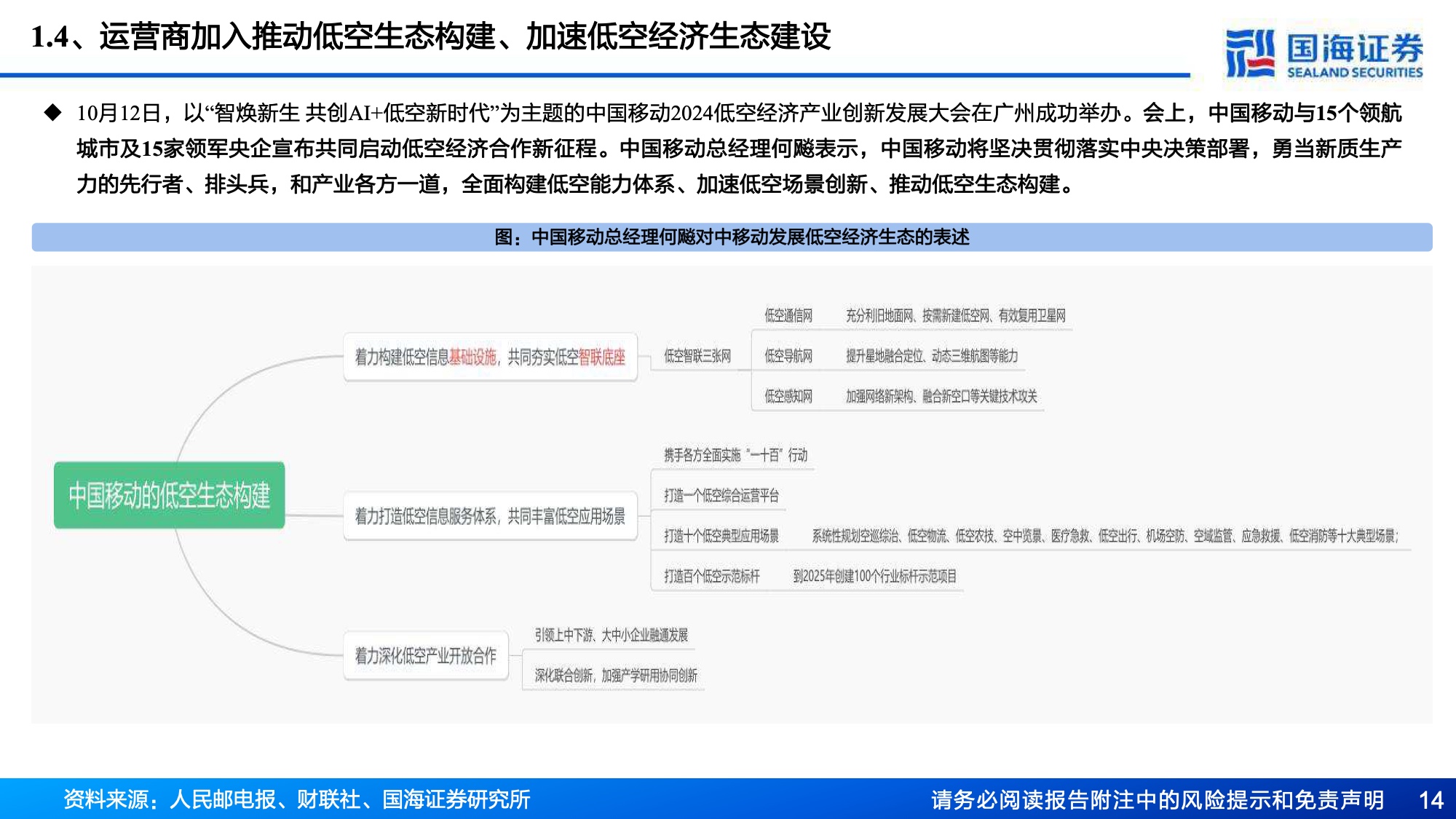Click text 加强网络新架构、融合新空口等关键技术攻关
Image resolution: width=1456 pixels, height=819 pixels.
(x=941, y=396)
